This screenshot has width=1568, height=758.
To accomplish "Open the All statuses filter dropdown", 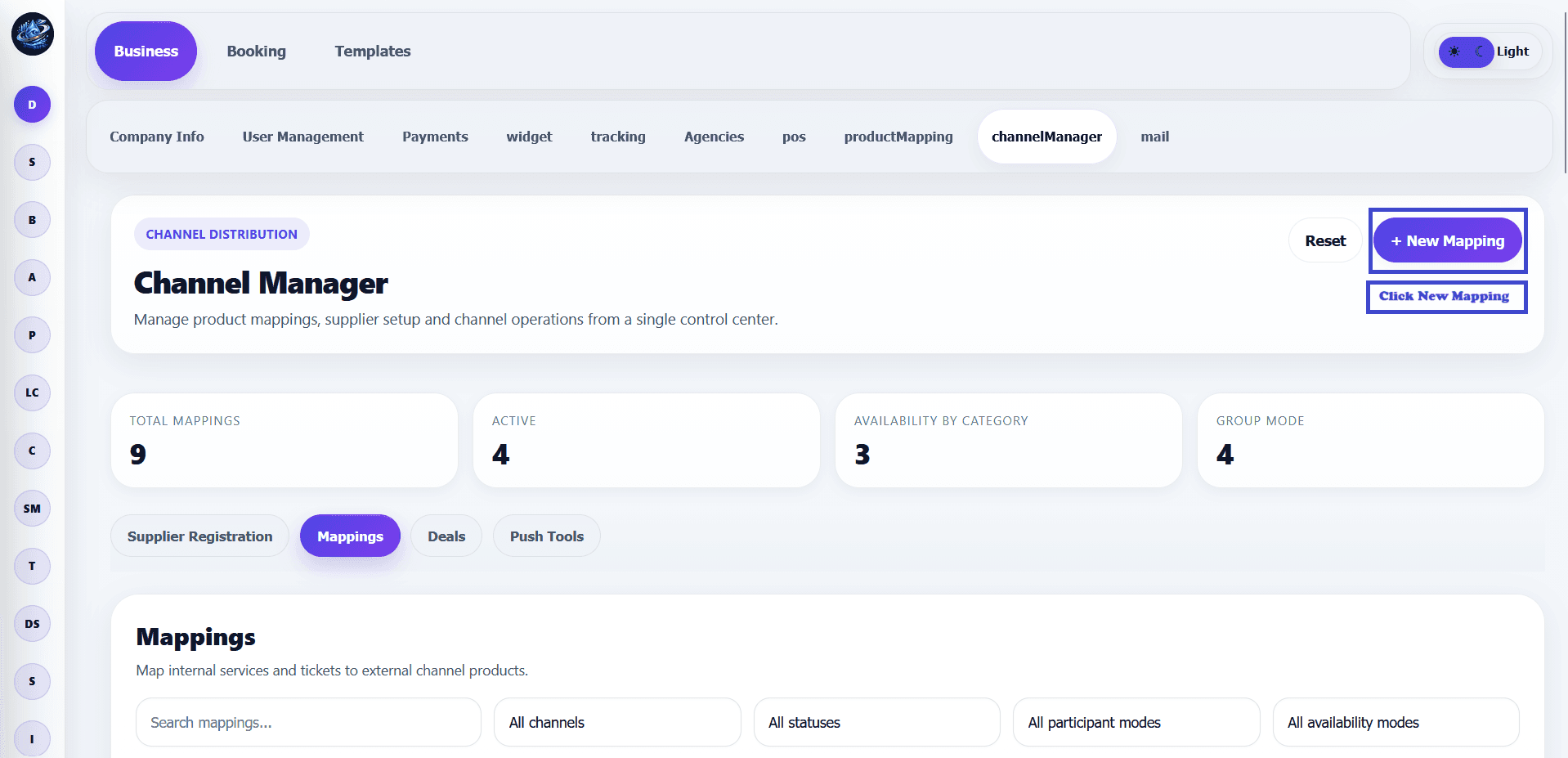I will click(876, 722).
